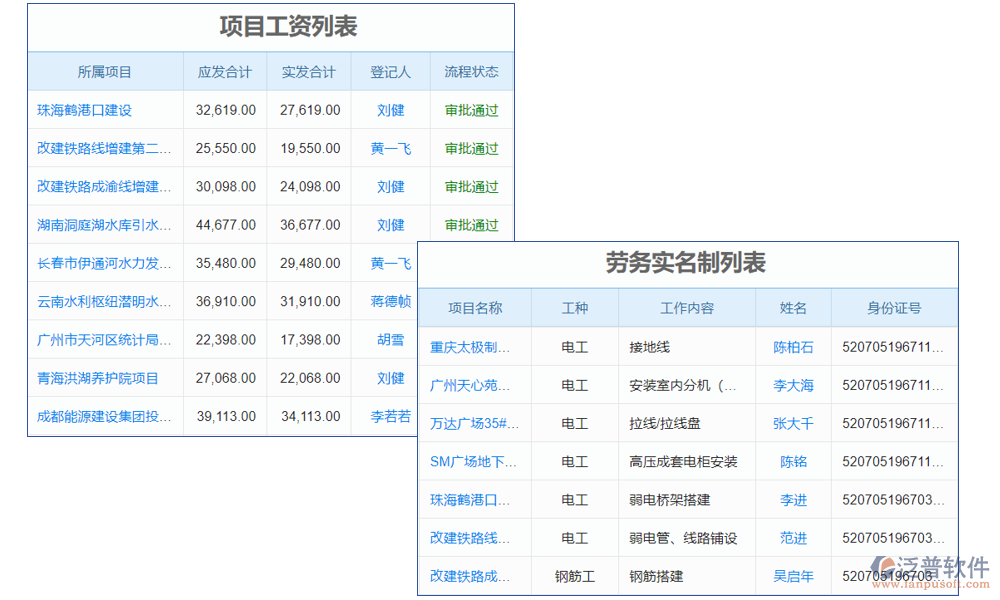Image resolution: width=1000 pixels, height=600 pixels.
Task: Click the 泛普软件 logo watermark
Action: point(932,565)
